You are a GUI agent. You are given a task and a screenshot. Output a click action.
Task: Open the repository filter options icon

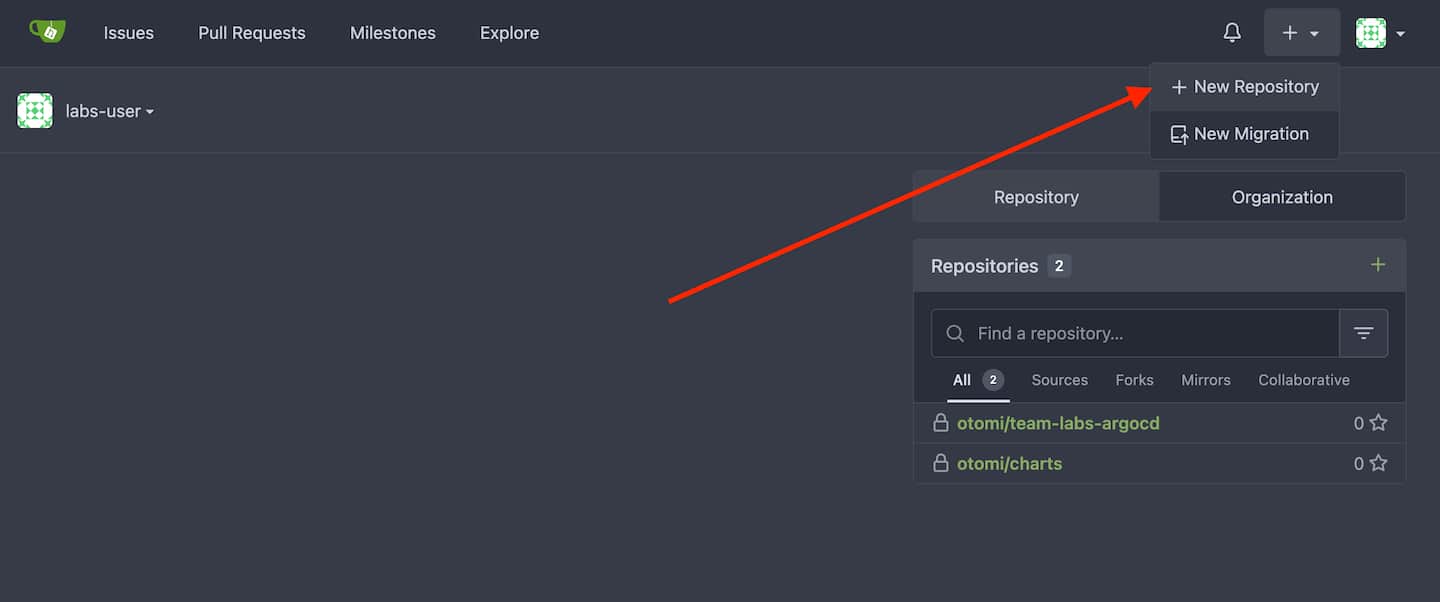tap(1363, 333)
